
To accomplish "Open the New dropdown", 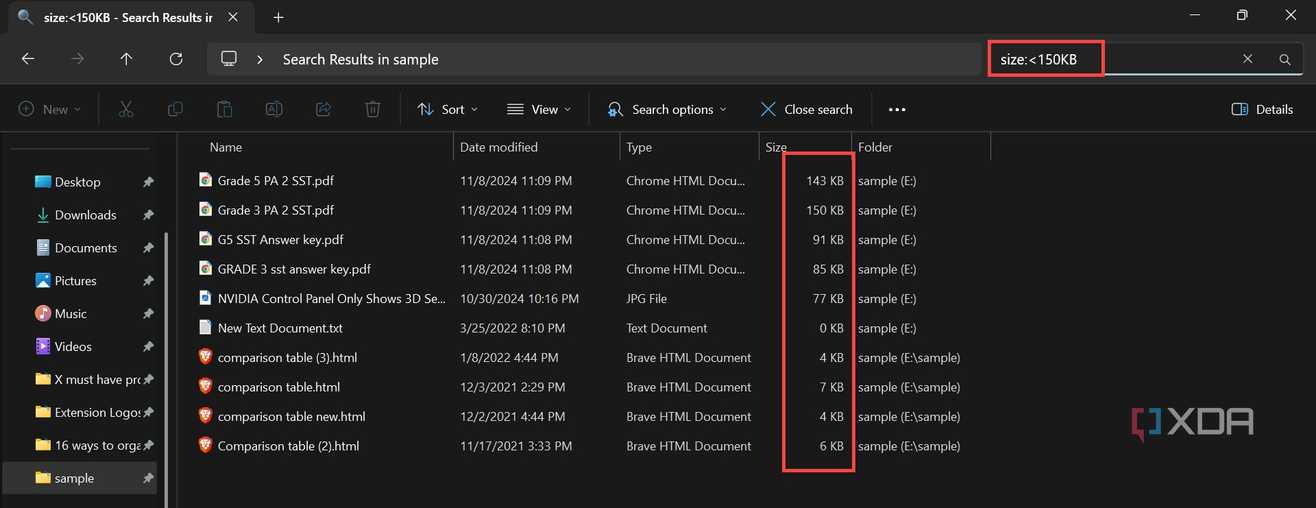I will pyautogui.click(x=49, y=109).
